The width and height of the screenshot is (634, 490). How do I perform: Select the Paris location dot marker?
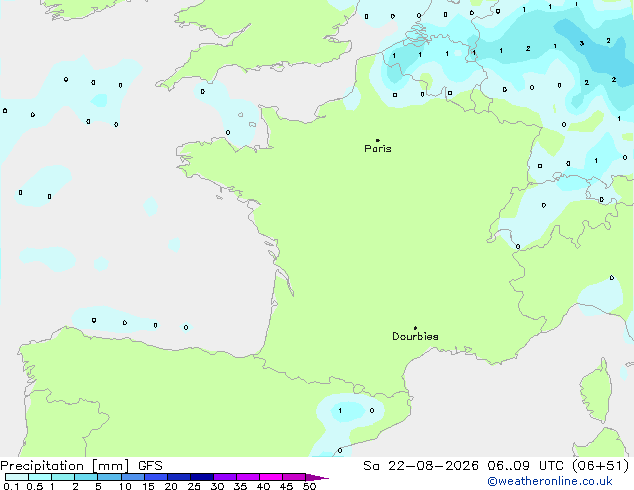(378, 140)
